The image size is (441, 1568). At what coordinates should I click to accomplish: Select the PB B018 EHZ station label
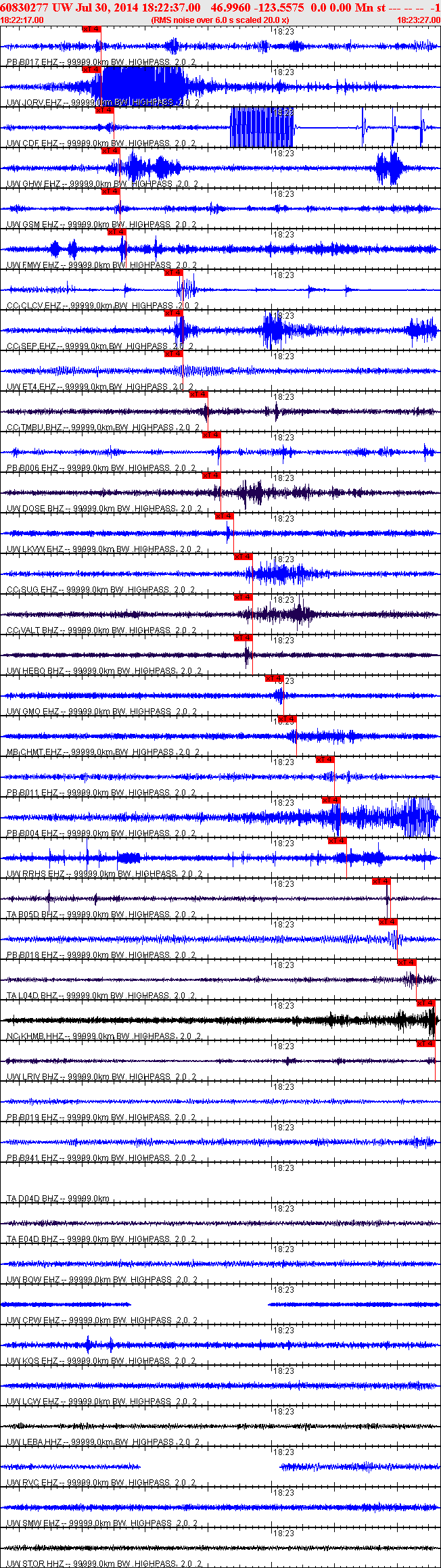click(32, 954)
